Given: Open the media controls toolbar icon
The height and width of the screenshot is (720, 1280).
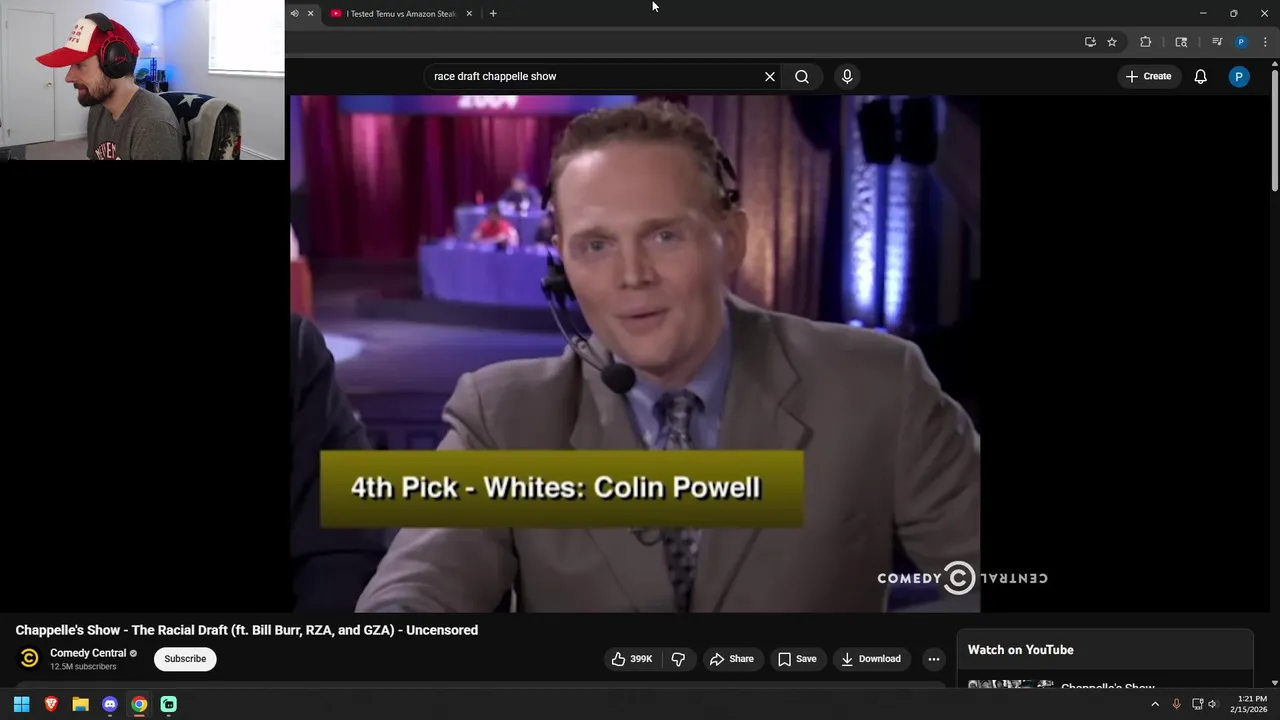Looking at the screenshot, I should pos(1217,42).
